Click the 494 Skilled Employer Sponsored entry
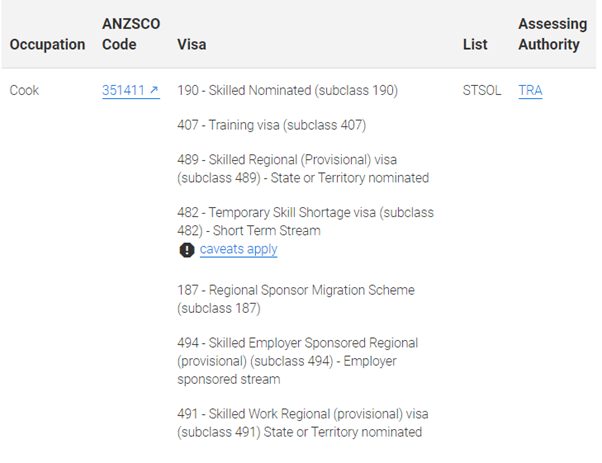This screenshot has height=463, width=602. [298, 361]
